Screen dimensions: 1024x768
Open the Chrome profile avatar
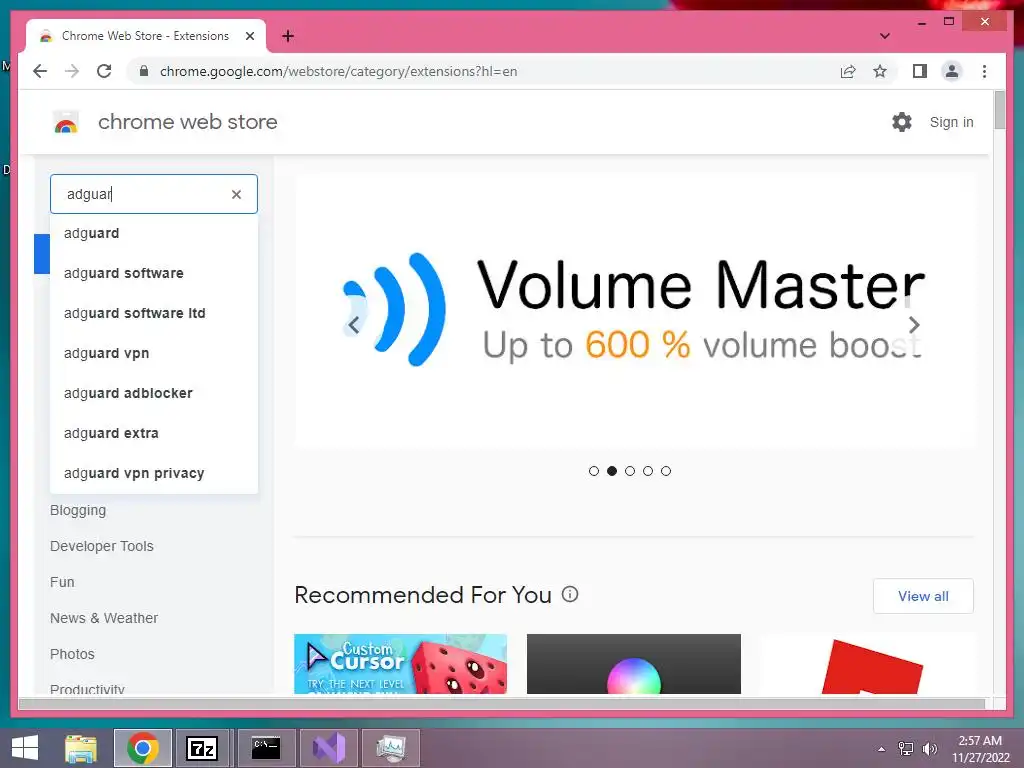tap(952, 71)
